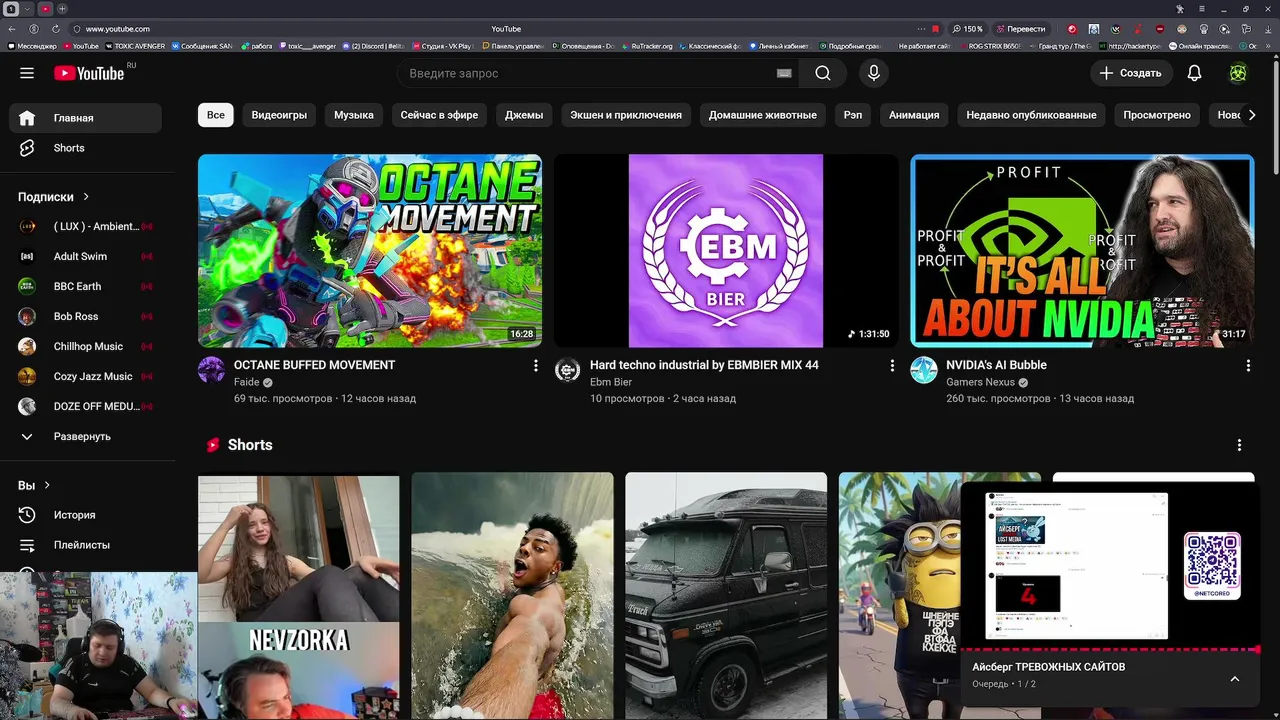Click the Faide channel avatar

[x=211, y=370]
